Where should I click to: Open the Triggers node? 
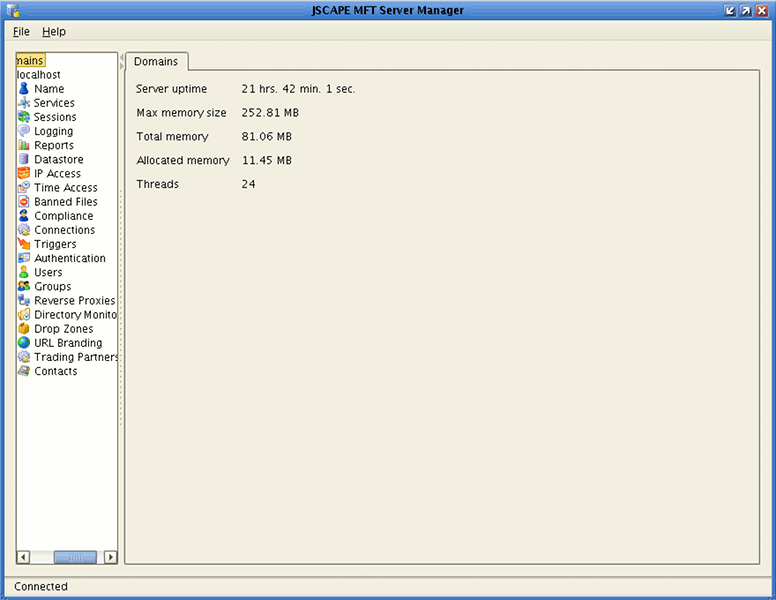(x=55, y=244)
